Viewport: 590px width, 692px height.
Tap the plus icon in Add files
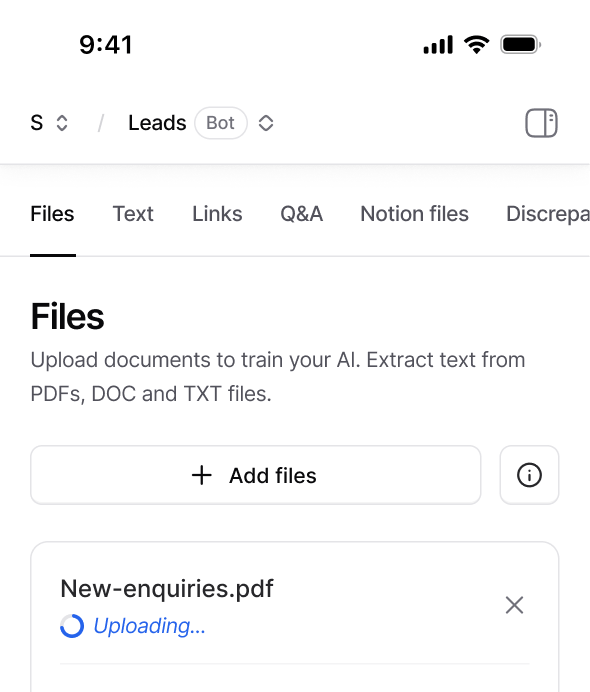click(x=202, y=475)
